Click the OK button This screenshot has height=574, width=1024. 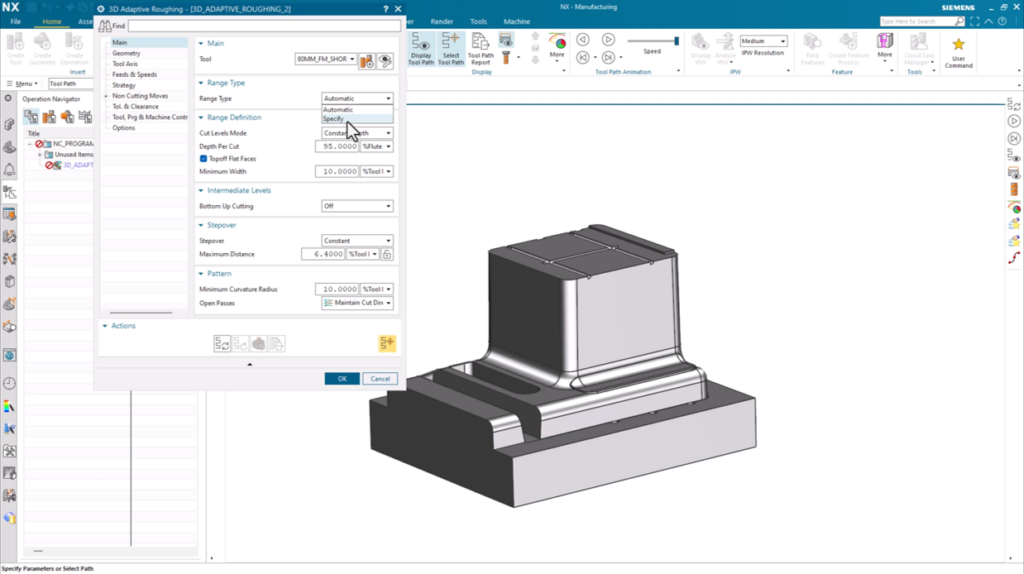[x=342, y=379]
